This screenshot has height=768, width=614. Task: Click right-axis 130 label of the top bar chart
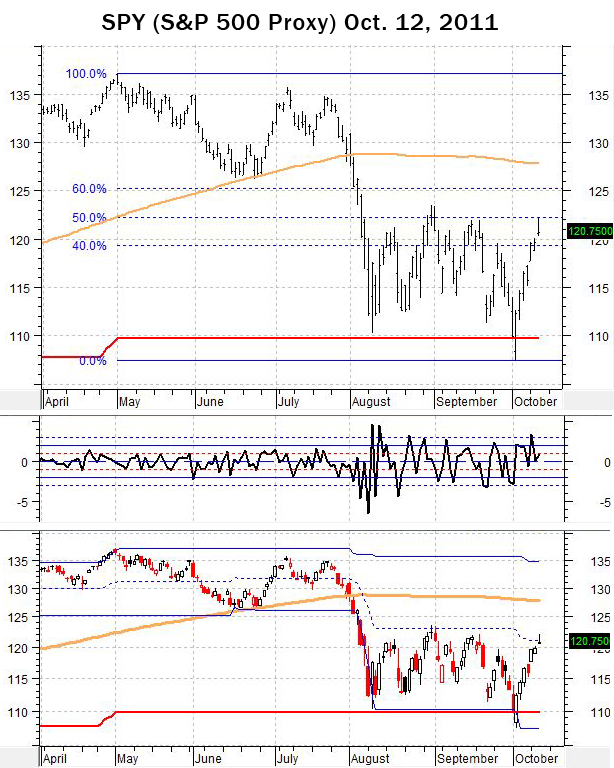599,144
